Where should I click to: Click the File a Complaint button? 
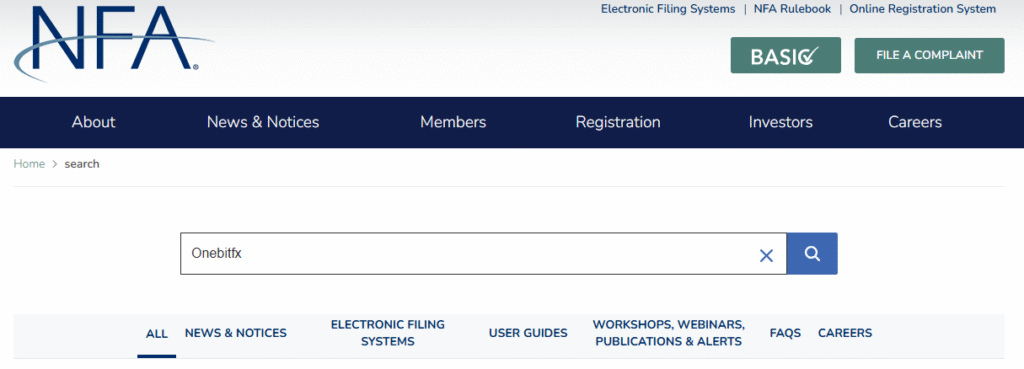[x=929, y=56]
